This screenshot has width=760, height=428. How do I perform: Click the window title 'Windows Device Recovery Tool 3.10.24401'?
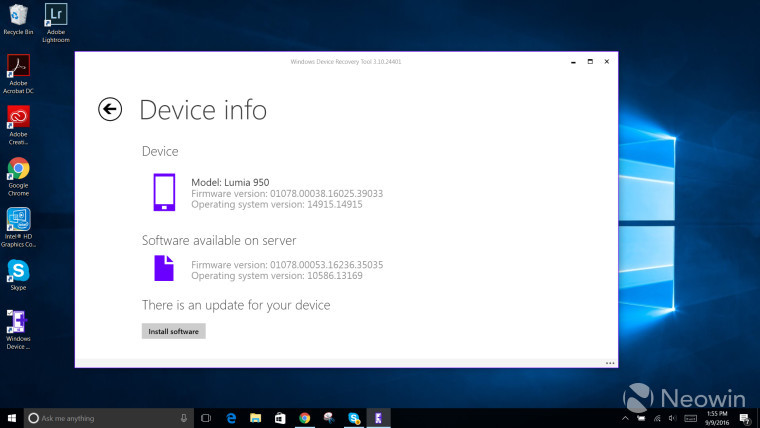click(x=346, y=62)
